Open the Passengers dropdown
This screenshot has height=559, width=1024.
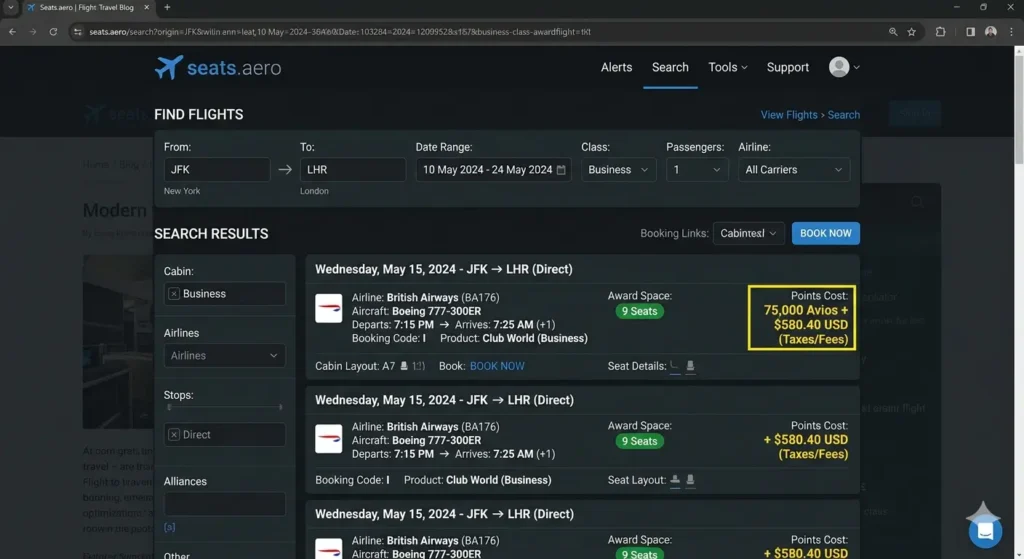tap(696, 170)
